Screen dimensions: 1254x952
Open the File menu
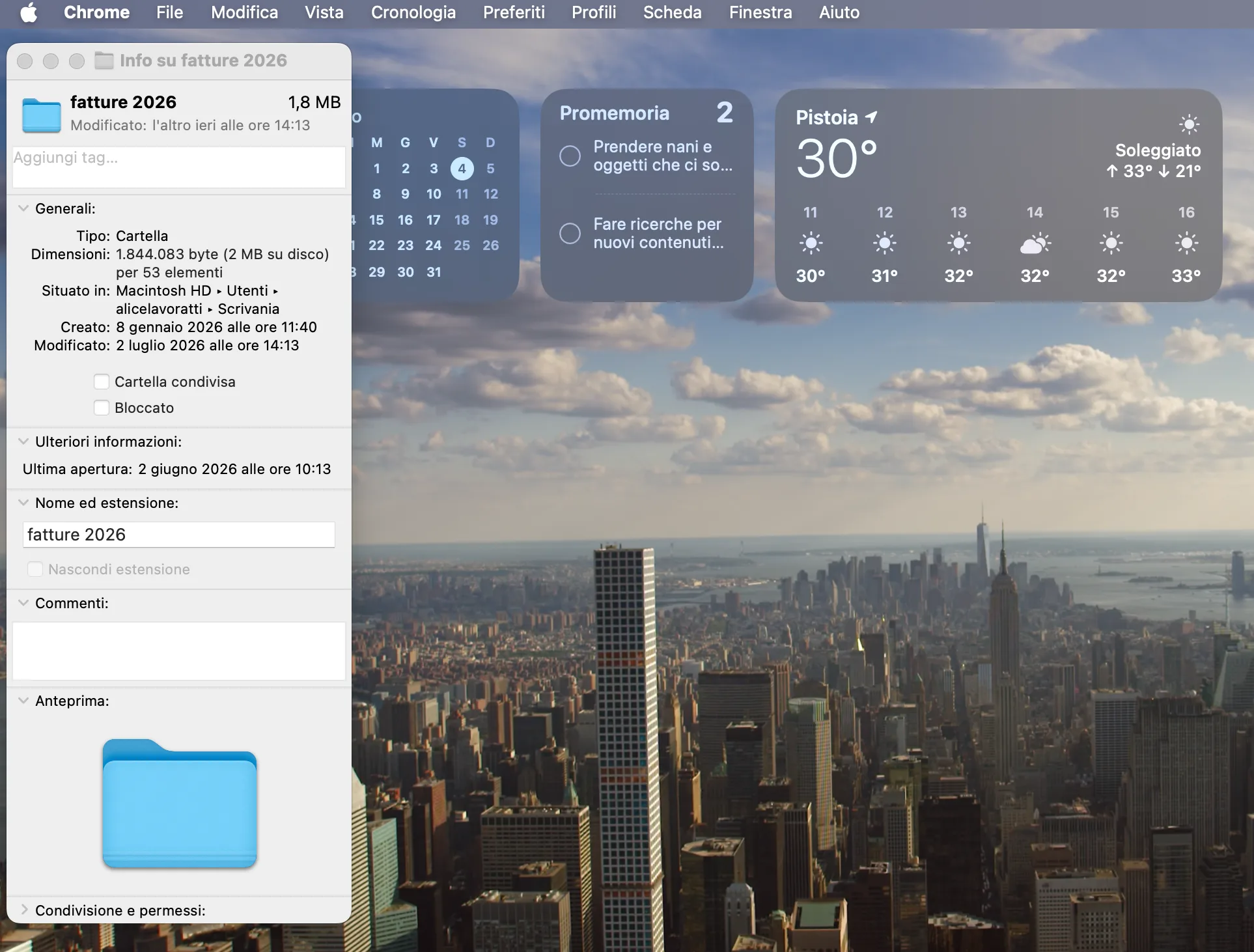pyautogui.click(x=169, y=12)
